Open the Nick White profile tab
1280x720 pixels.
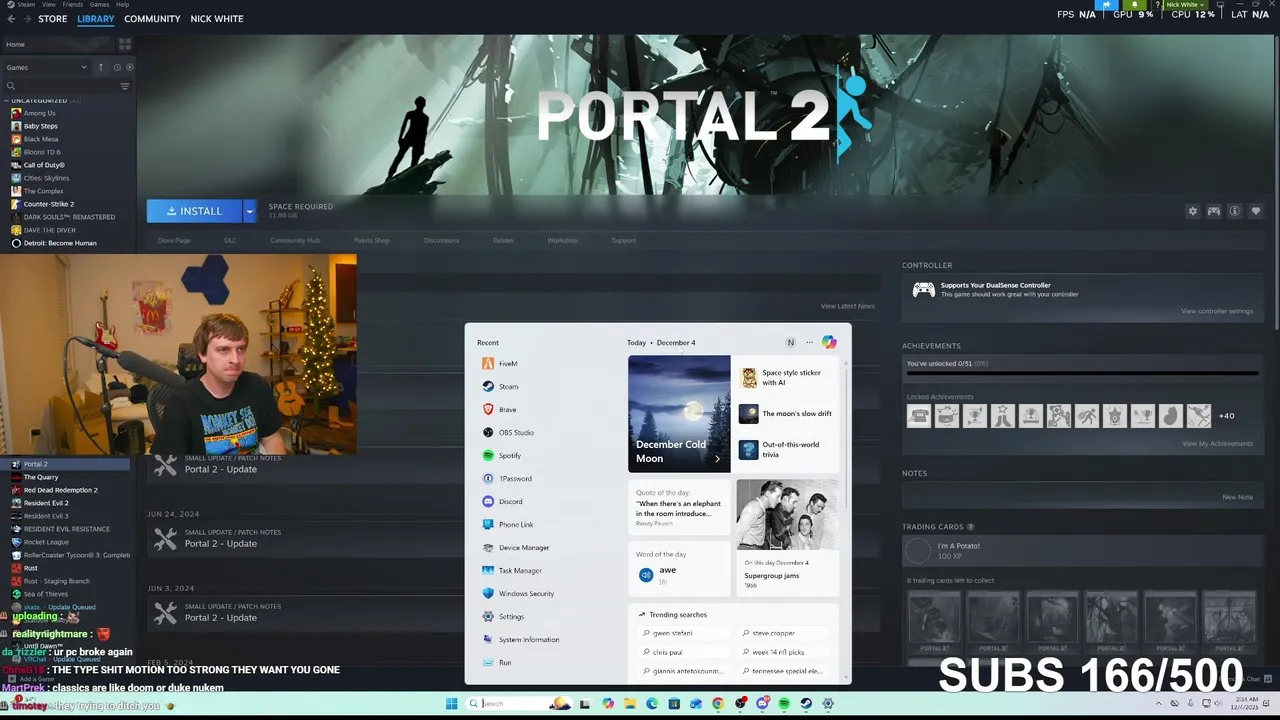[217, 18]
